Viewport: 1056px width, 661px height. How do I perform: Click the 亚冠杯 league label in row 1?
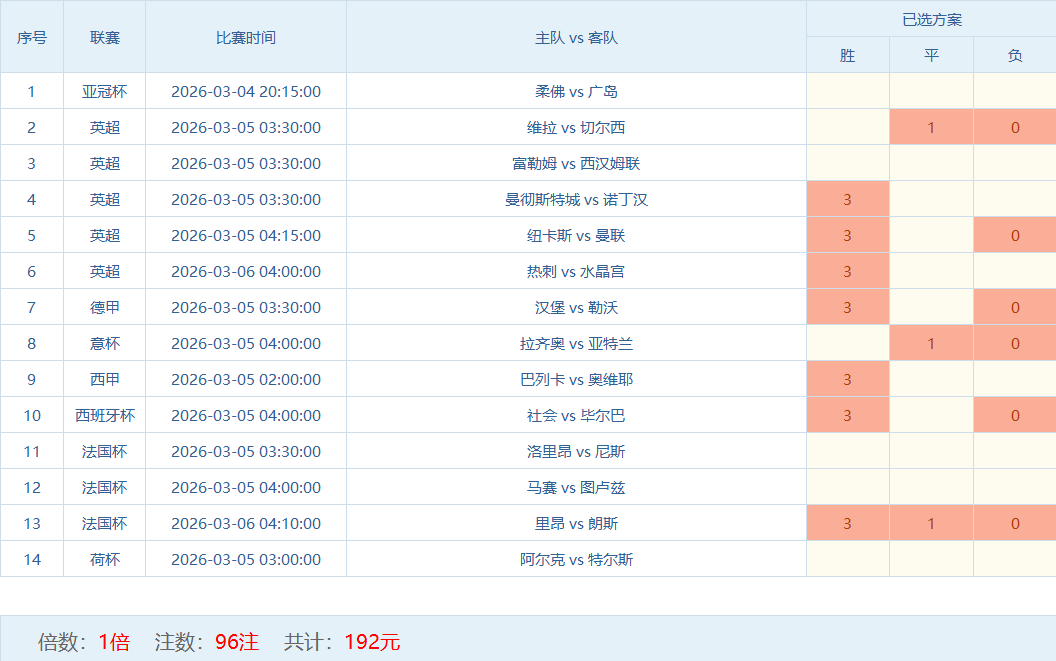click(104, 91)
